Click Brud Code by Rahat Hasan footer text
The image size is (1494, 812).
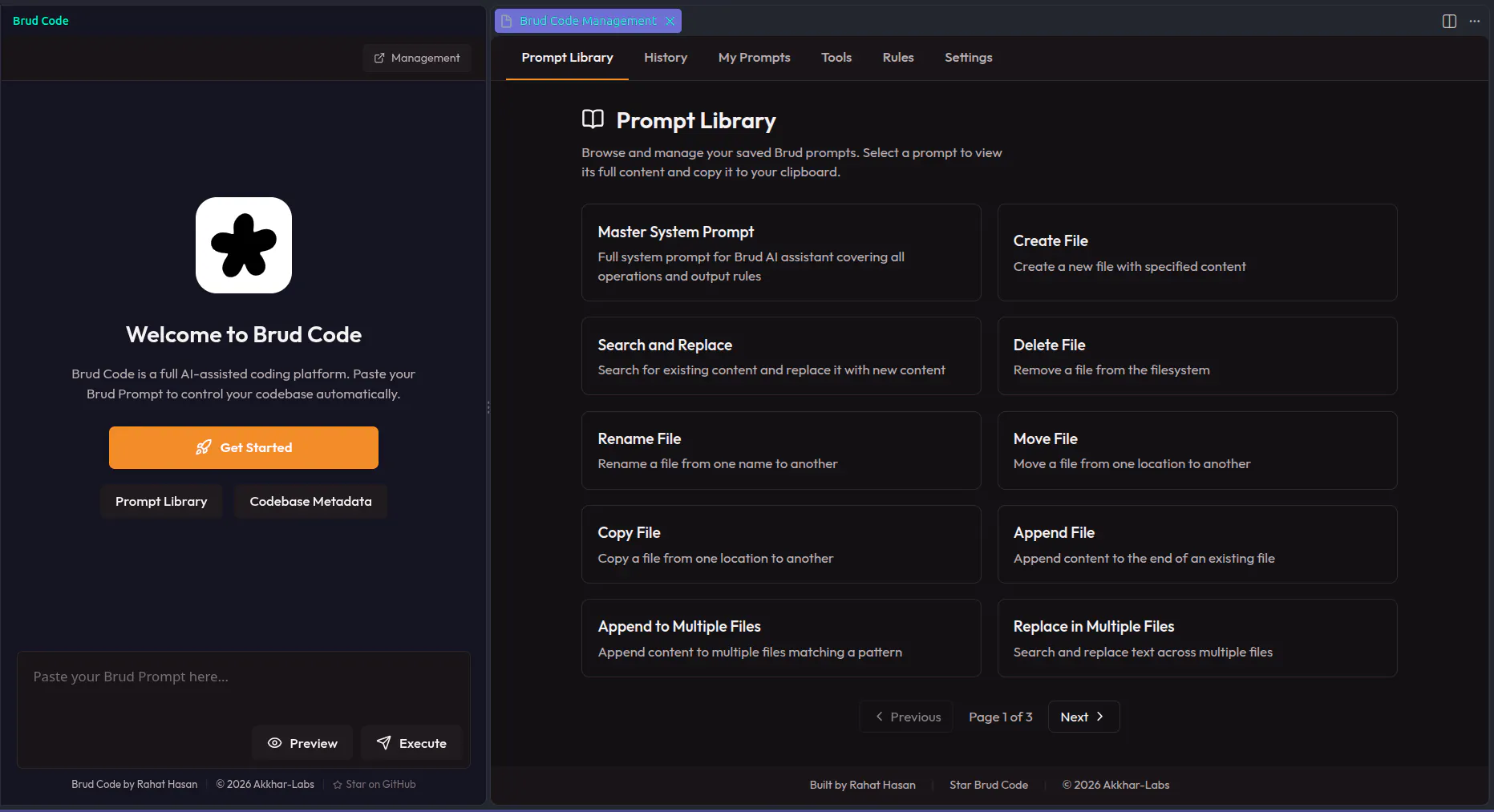[134, 784]
